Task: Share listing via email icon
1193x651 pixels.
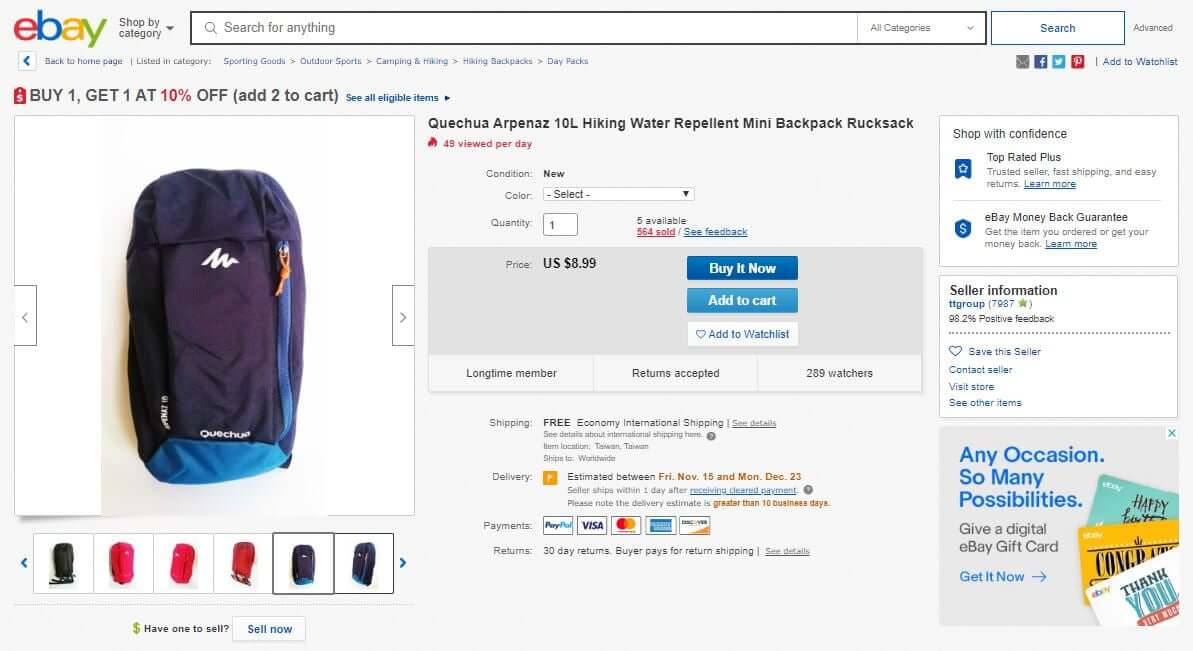Action: point(1022,62)
